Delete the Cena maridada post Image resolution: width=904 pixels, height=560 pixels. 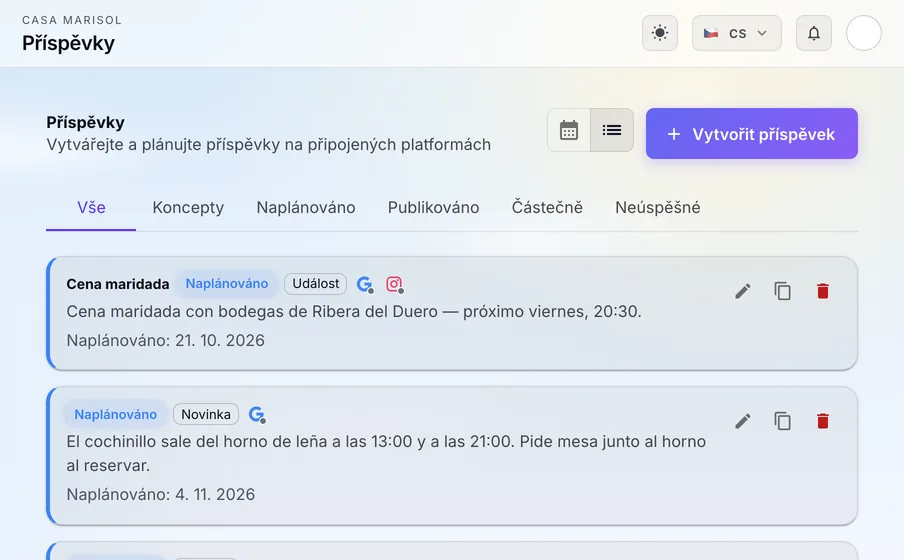click(823, 291)
